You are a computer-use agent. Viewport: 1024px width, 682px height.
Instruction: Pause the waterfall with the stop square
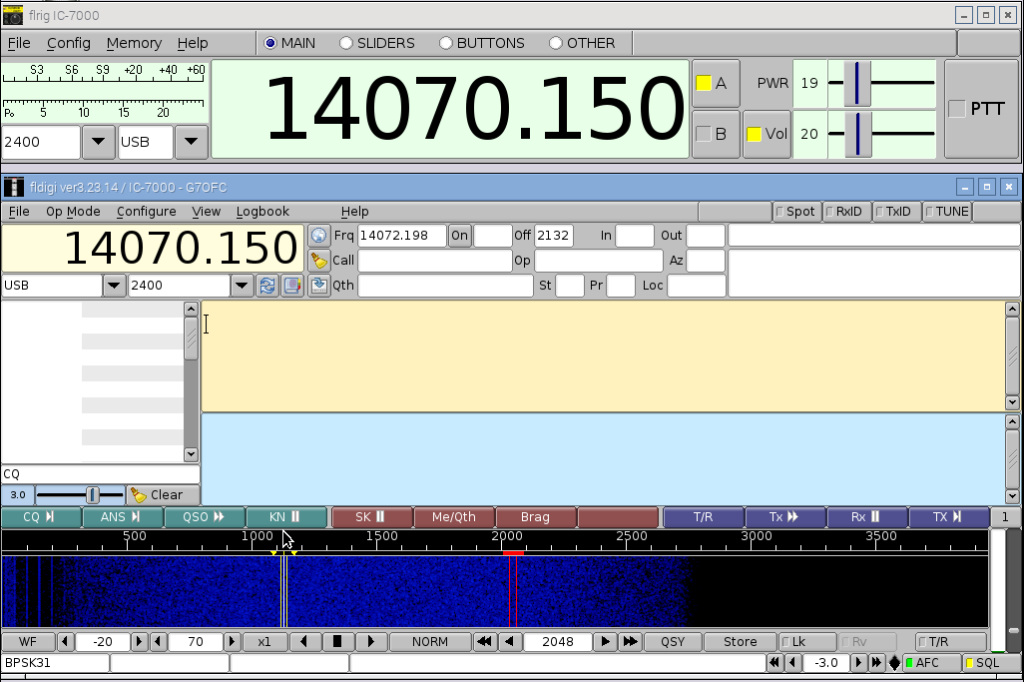338,642
